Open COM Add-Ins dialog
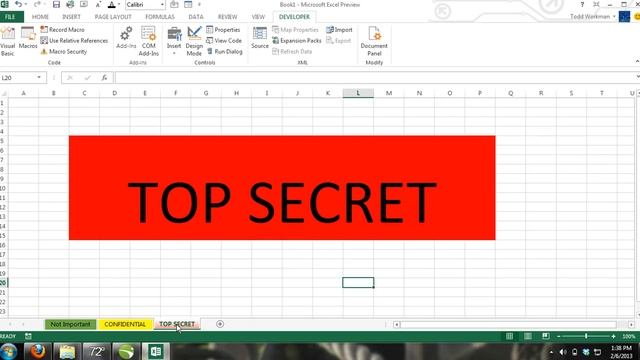The height and width of the screenshot is (360, 640). tap(149, 41)
